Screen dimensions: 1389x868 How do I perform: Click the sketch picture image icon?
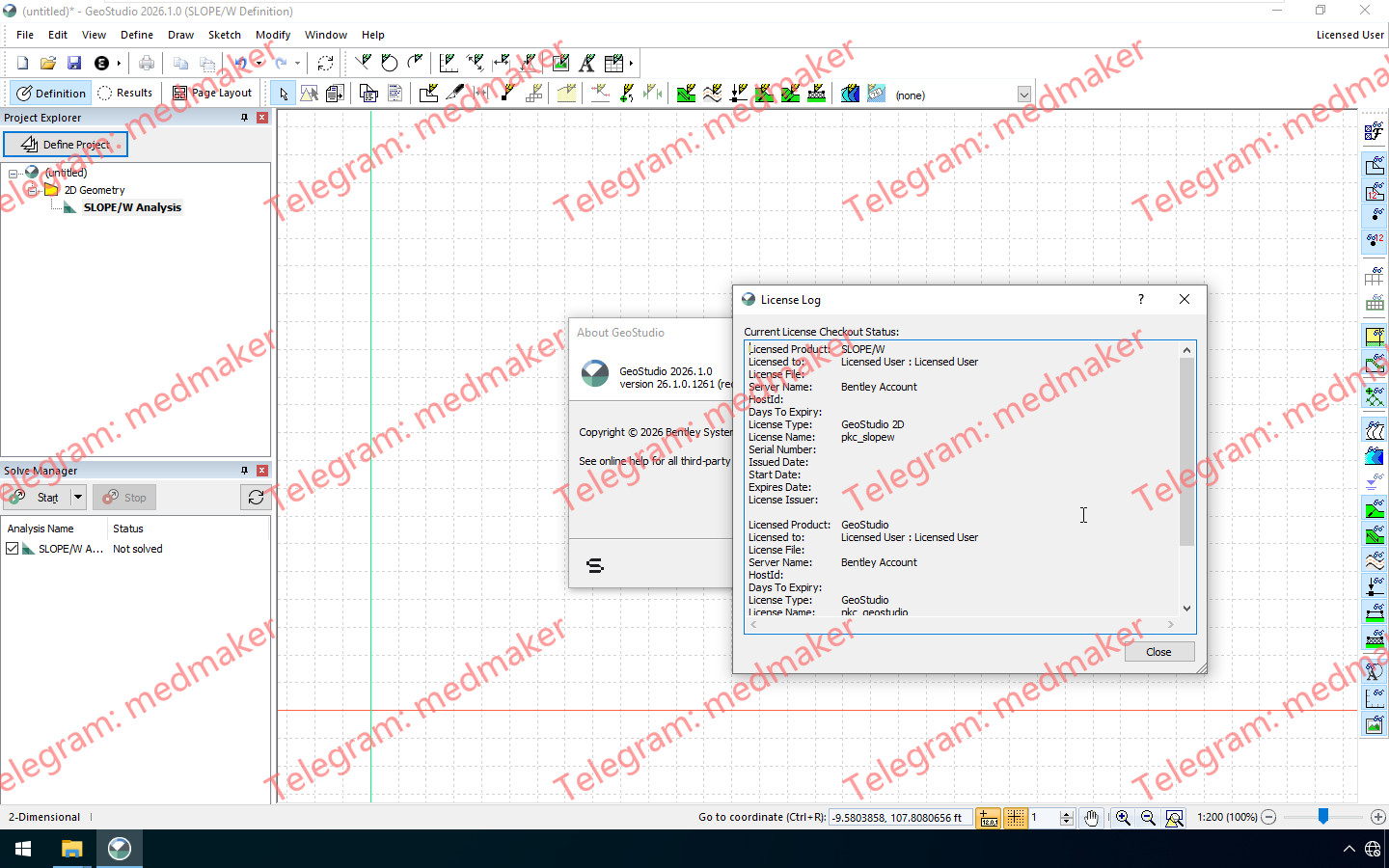pyautogui.click(x=560, y=64)
